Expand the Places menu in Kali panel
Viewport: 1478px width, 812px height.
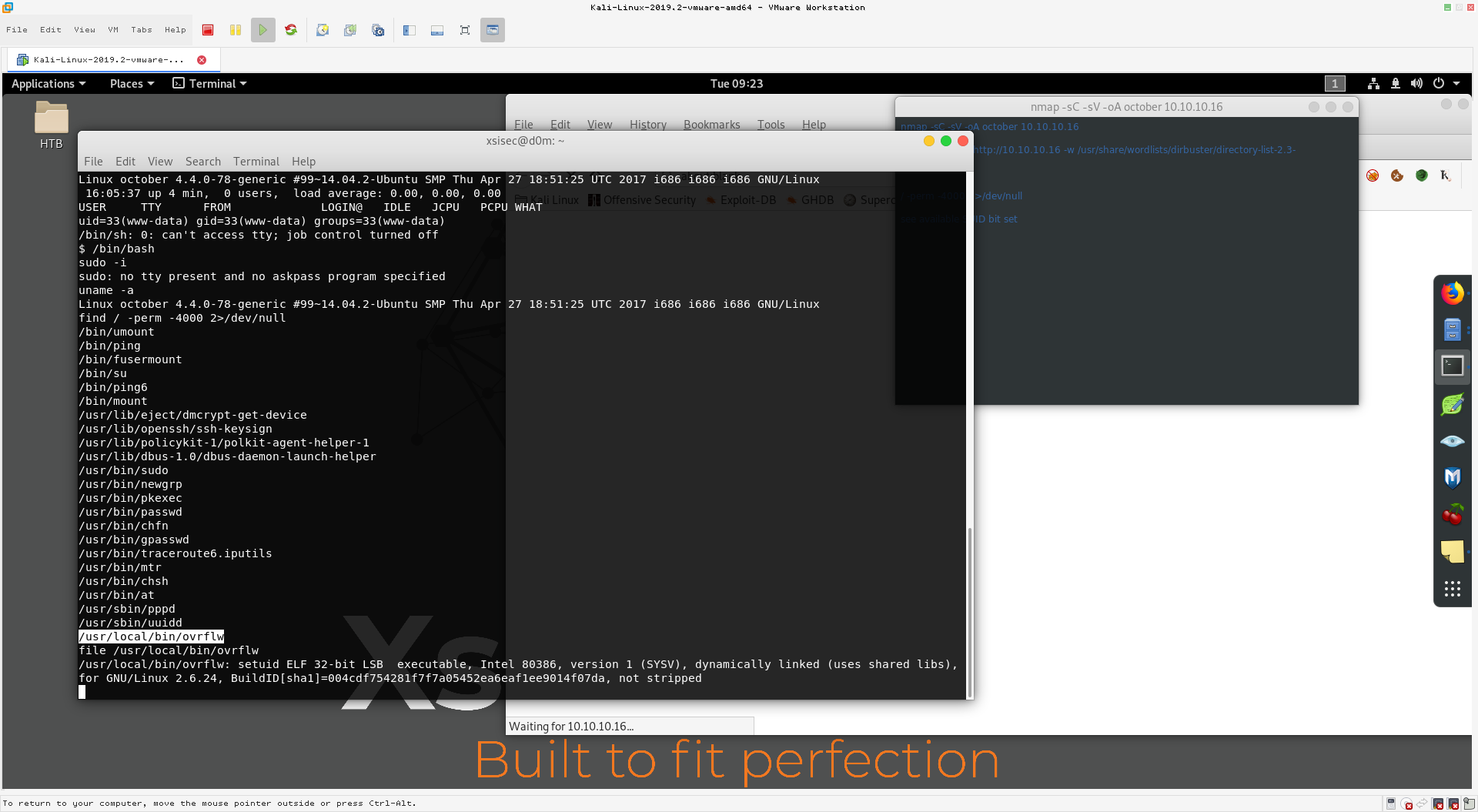(x=132, y=83)
